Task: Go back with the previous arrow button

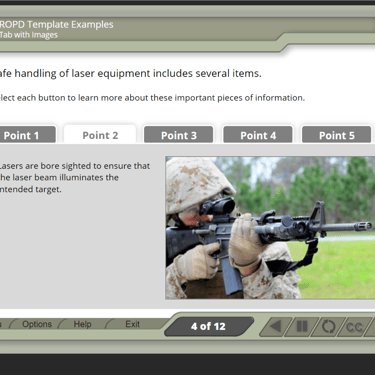Action: coord(275,326)
